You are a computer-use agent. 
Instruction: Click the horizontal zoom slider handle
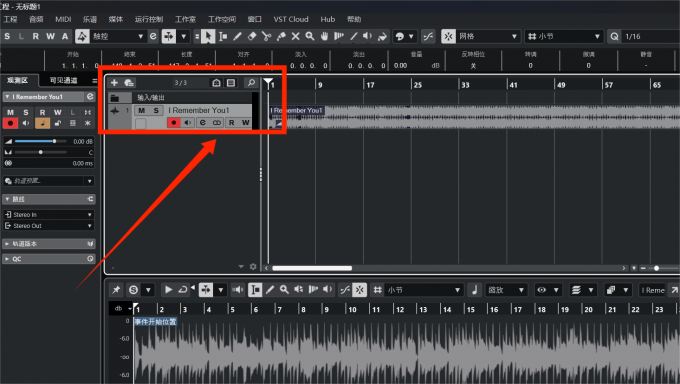(x=657, y=268)
